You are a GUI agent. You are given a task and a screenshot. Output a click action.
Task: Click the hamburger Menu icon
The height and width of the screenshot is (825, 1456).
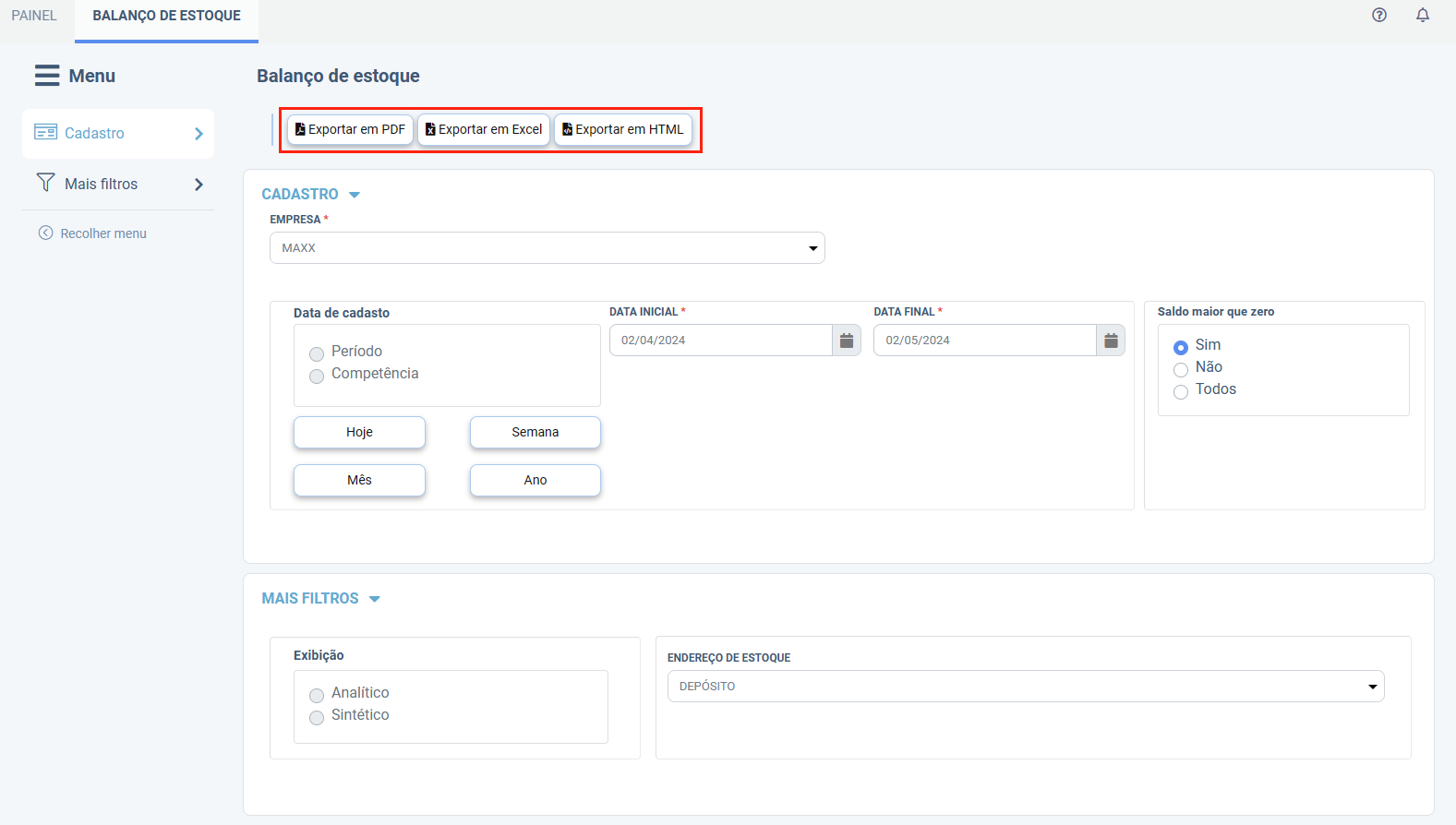tap(47, 76)
